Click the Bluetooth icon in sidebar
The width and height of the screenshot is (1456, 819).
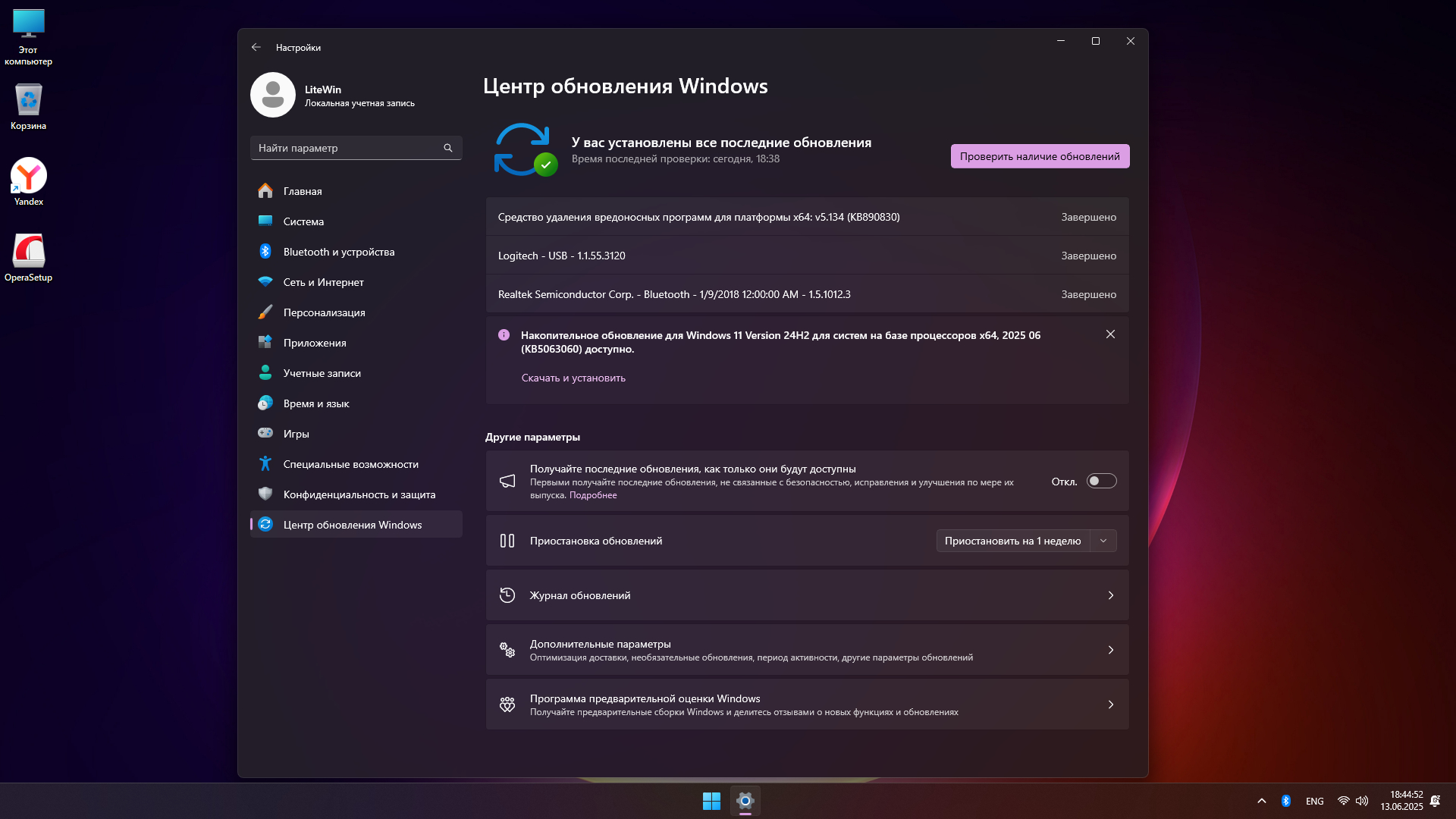(x=265, y=252)
